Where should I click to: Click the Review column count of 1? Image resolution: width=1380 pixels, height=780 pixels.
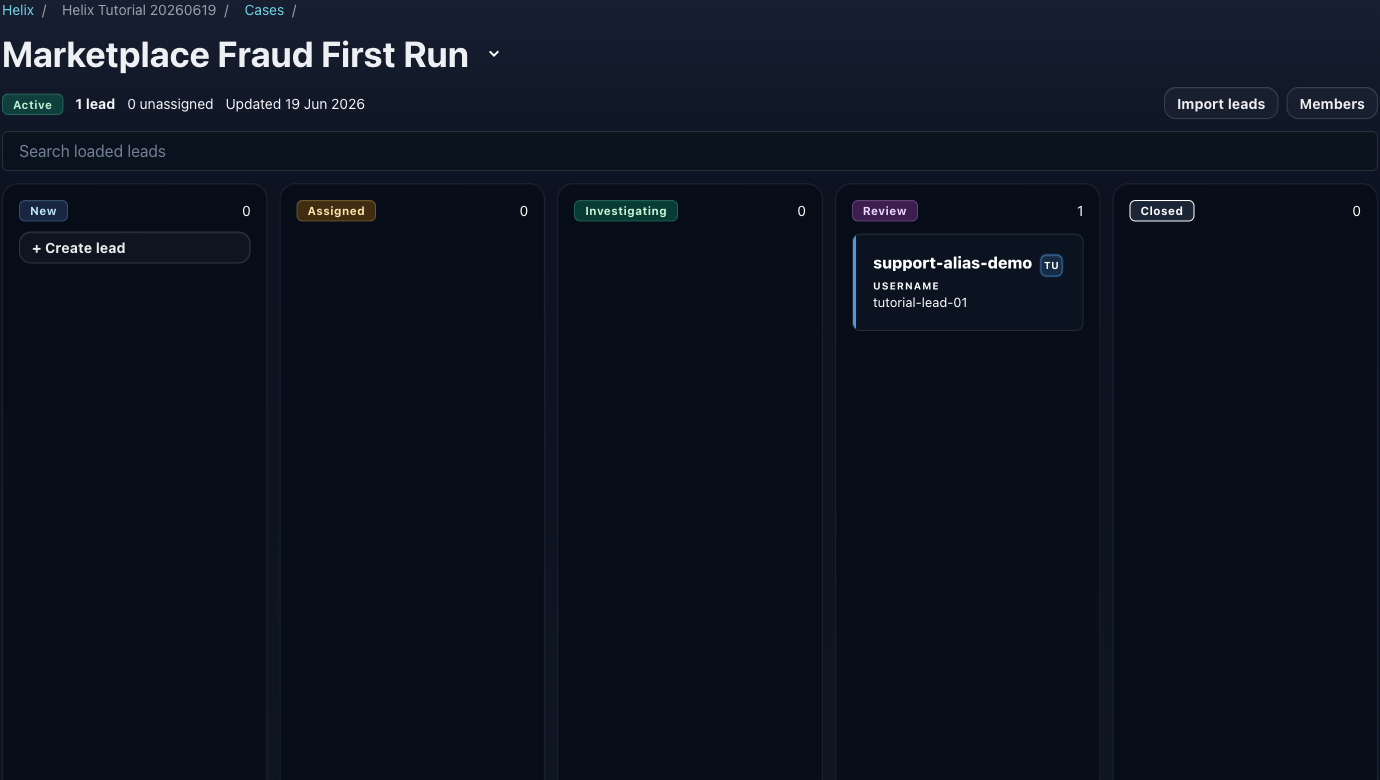point(1080,211)
